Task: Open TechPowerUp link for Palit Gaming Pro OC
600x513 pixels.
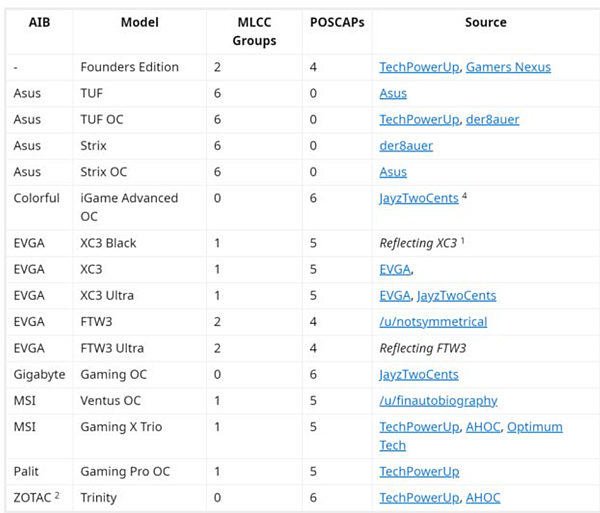Action: pos(418,471)
